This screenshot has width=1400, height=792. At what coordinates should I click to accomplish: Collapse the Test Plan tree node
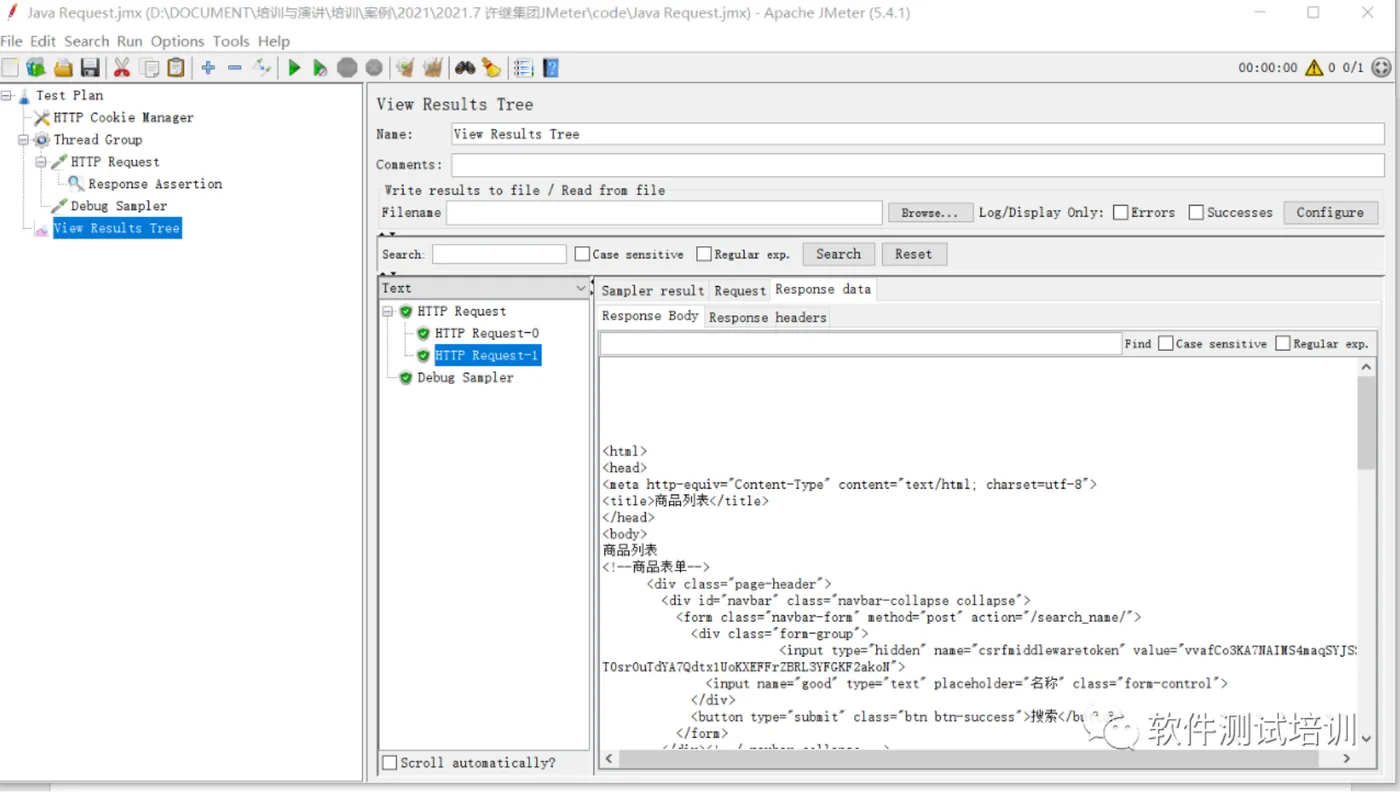click(x=6, y=96)
